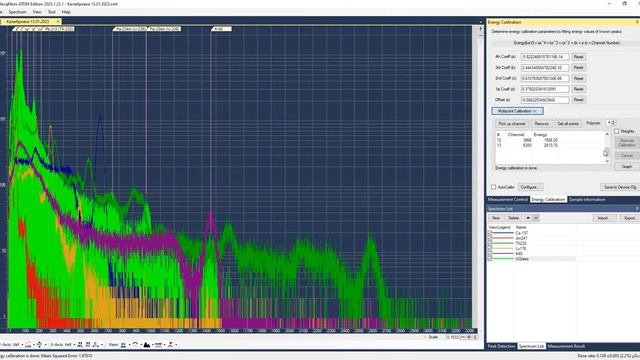The width and height of the screenshot is (640, 360).
Task: Toggle visibility of Cs-137 spectrum
Action: pos(490,233)
